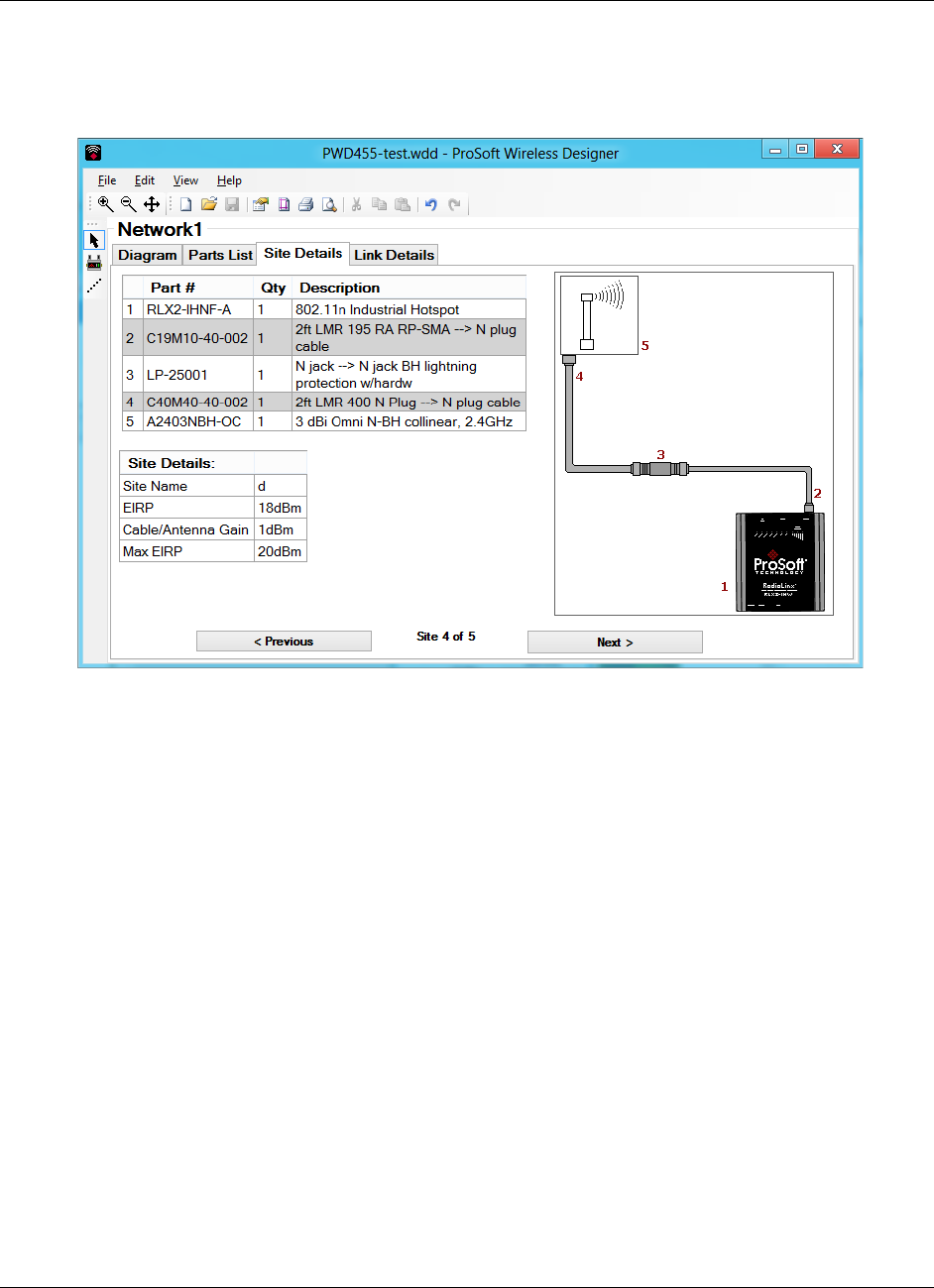Click the Redo arrow icon
The width and height of the screenshot is (934, 1288).
point(454,204)
